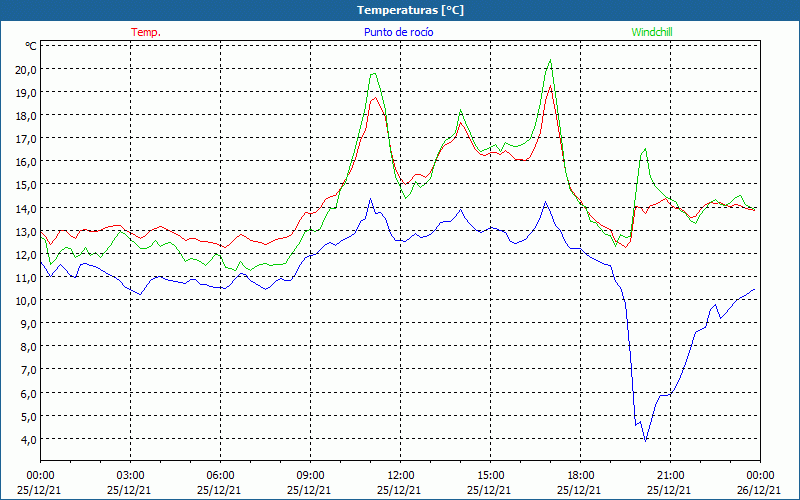Viewport: 800px width, 500px height.
Task: Click the 00:00 26/12/21 time label
Action: 759,483
